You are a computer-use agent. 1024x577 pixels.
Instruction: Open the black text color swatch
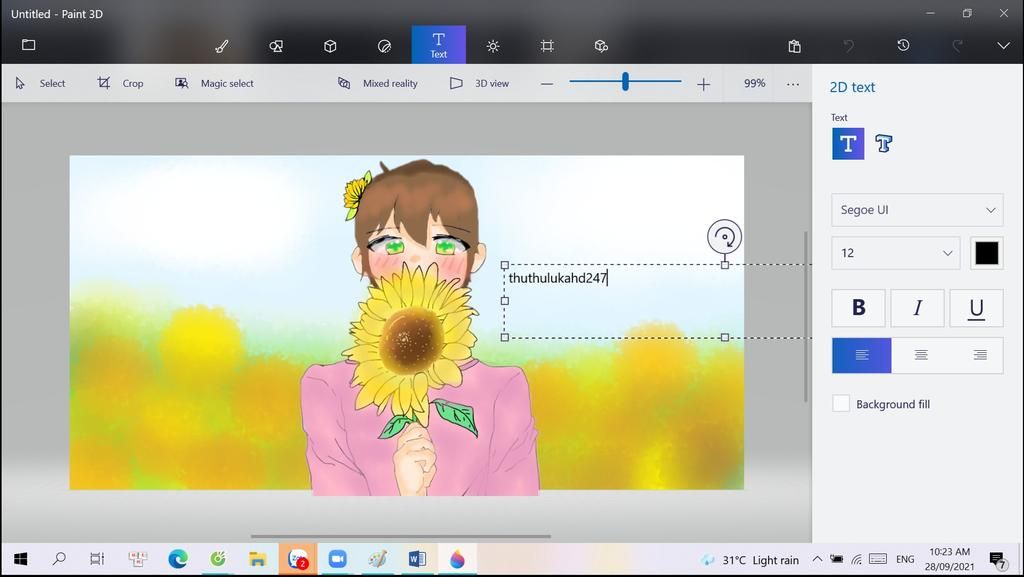tap(986, 253)
